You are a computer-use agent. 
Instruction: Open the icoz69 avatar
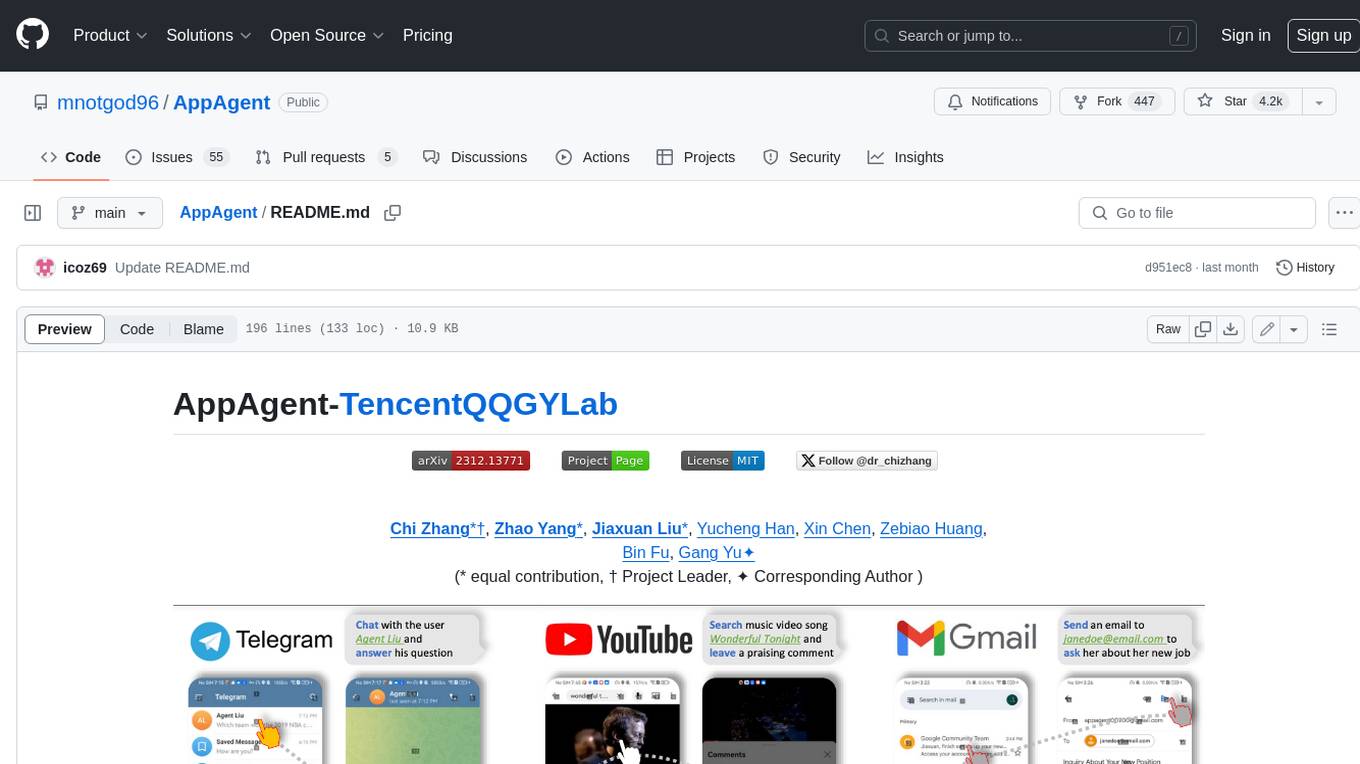pyautogui.click(x=44, y=267)
